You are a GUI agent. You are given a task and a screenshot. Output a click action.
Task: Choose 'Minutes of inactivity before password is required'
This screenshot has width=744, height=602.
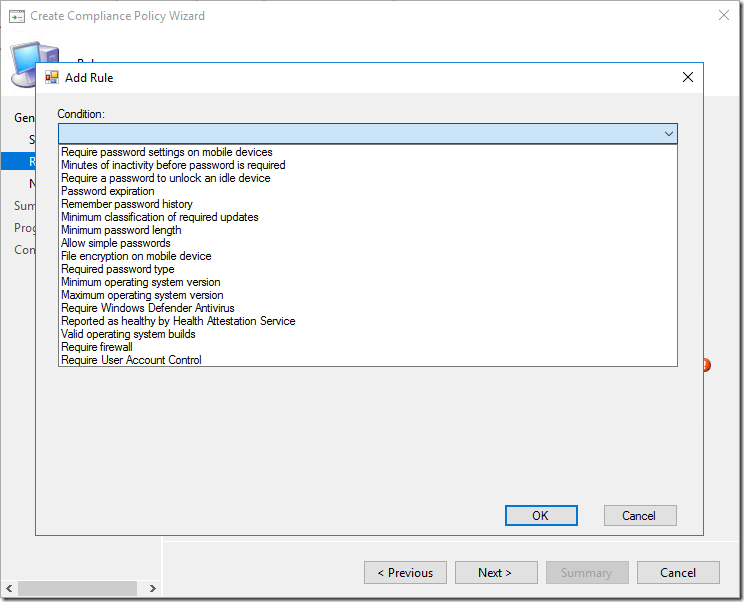click(x=173, y=165)
